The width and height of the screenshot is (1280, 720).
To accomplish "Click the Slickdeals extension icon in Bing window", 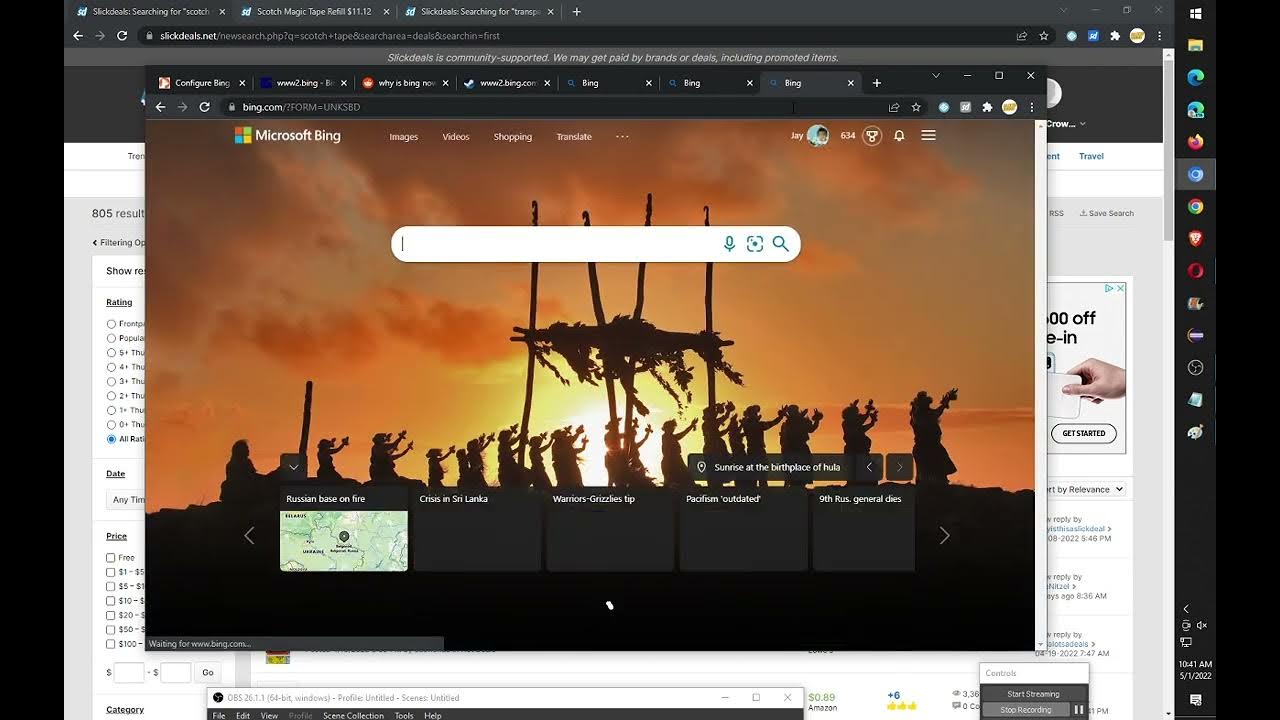I will click(965, 107).
